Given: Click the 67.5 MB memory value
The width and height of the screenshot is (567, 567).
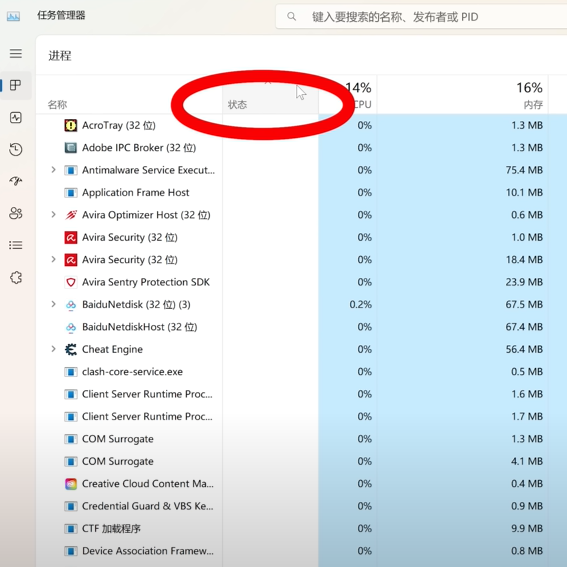Looking at the screenshot, I should point(524,305).
